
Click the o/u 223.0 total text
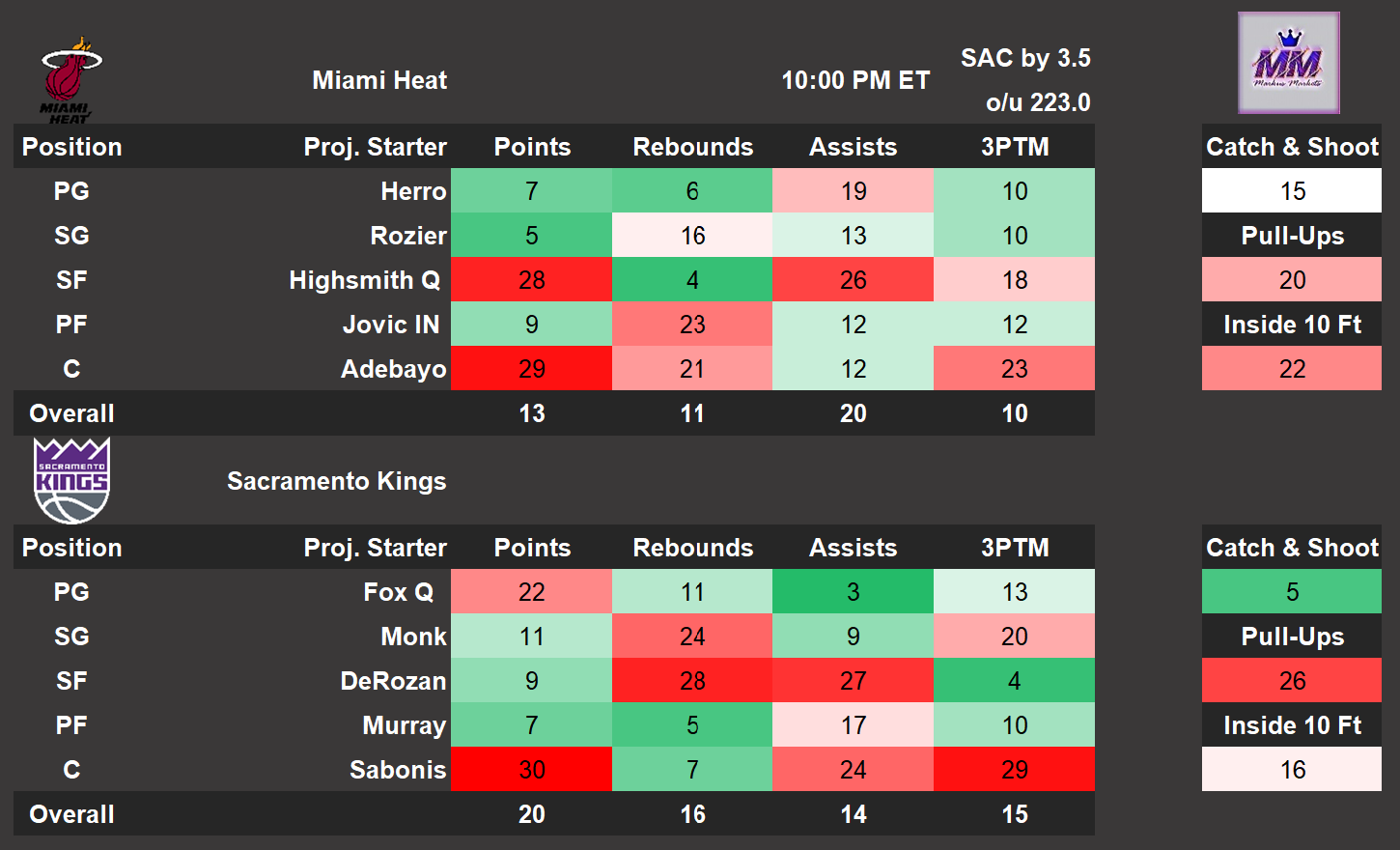tap(1038, 102)
